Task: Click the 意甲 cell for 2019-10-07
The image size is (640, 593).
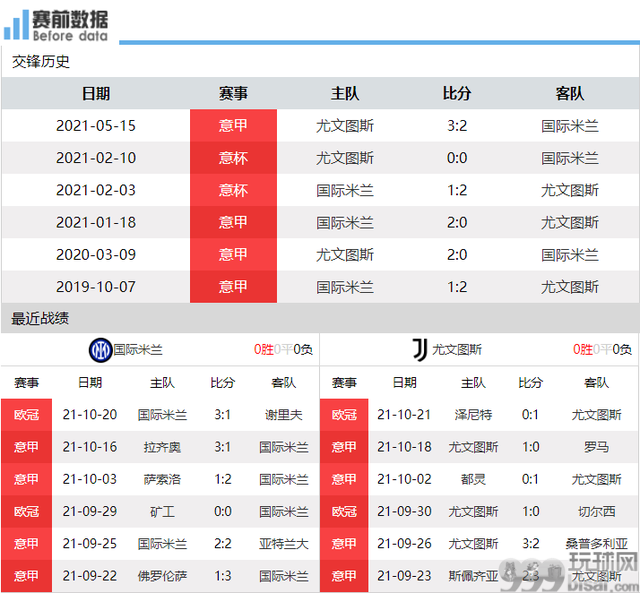Action: 233,287
